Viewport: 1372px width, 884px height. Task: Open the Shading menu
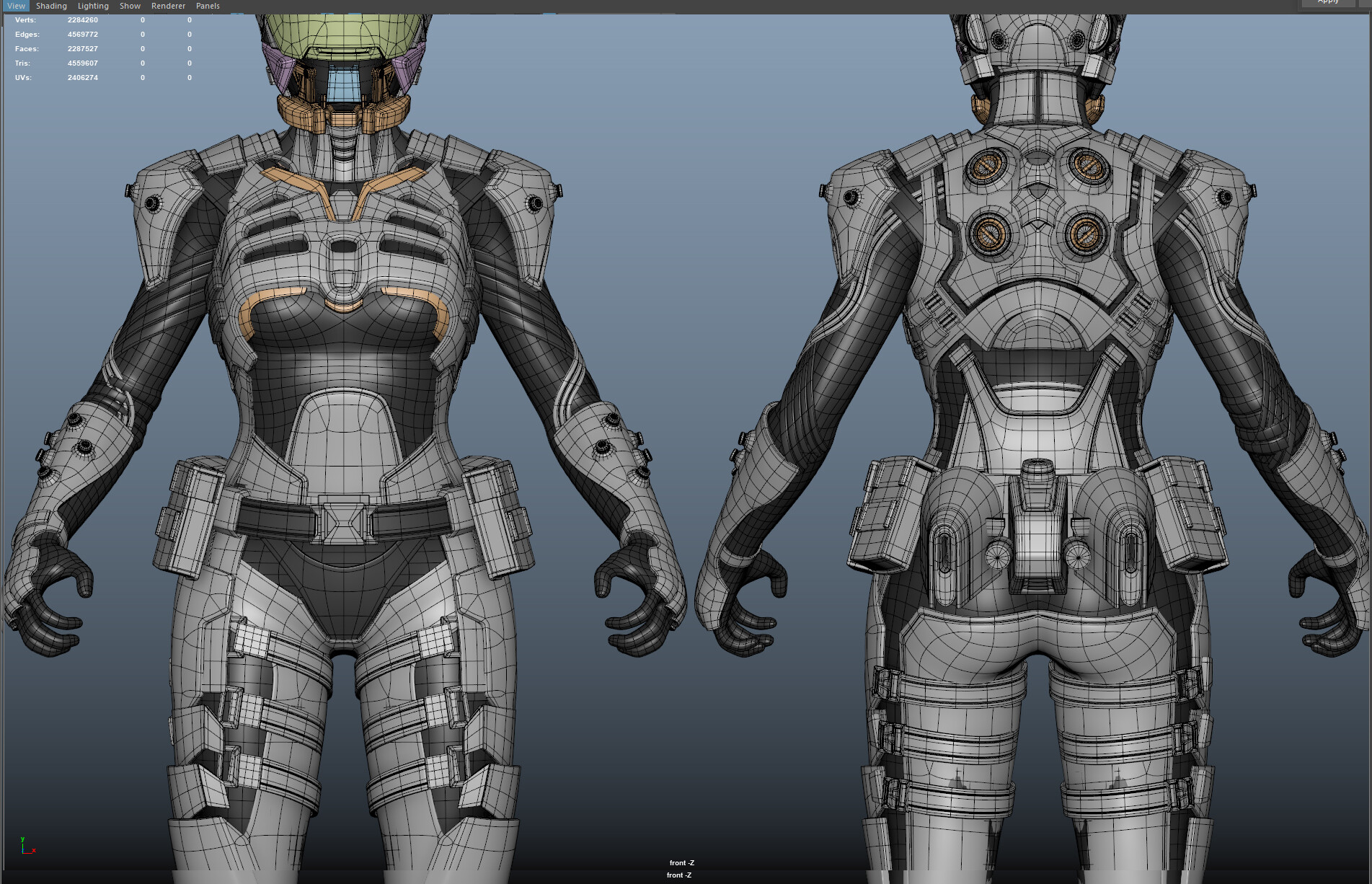click(x=51, y=6)
